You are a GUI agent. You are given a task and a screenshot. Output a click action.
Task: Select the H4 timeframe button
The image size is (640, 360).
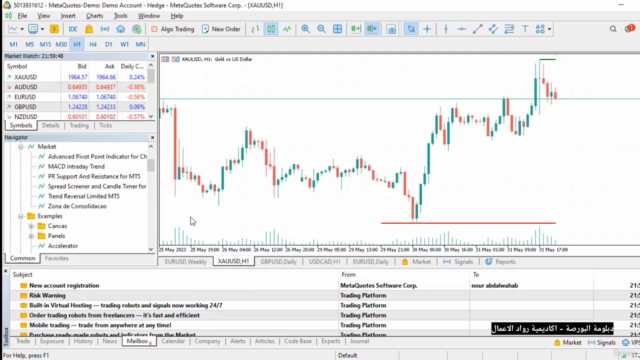tap(93, 44)
